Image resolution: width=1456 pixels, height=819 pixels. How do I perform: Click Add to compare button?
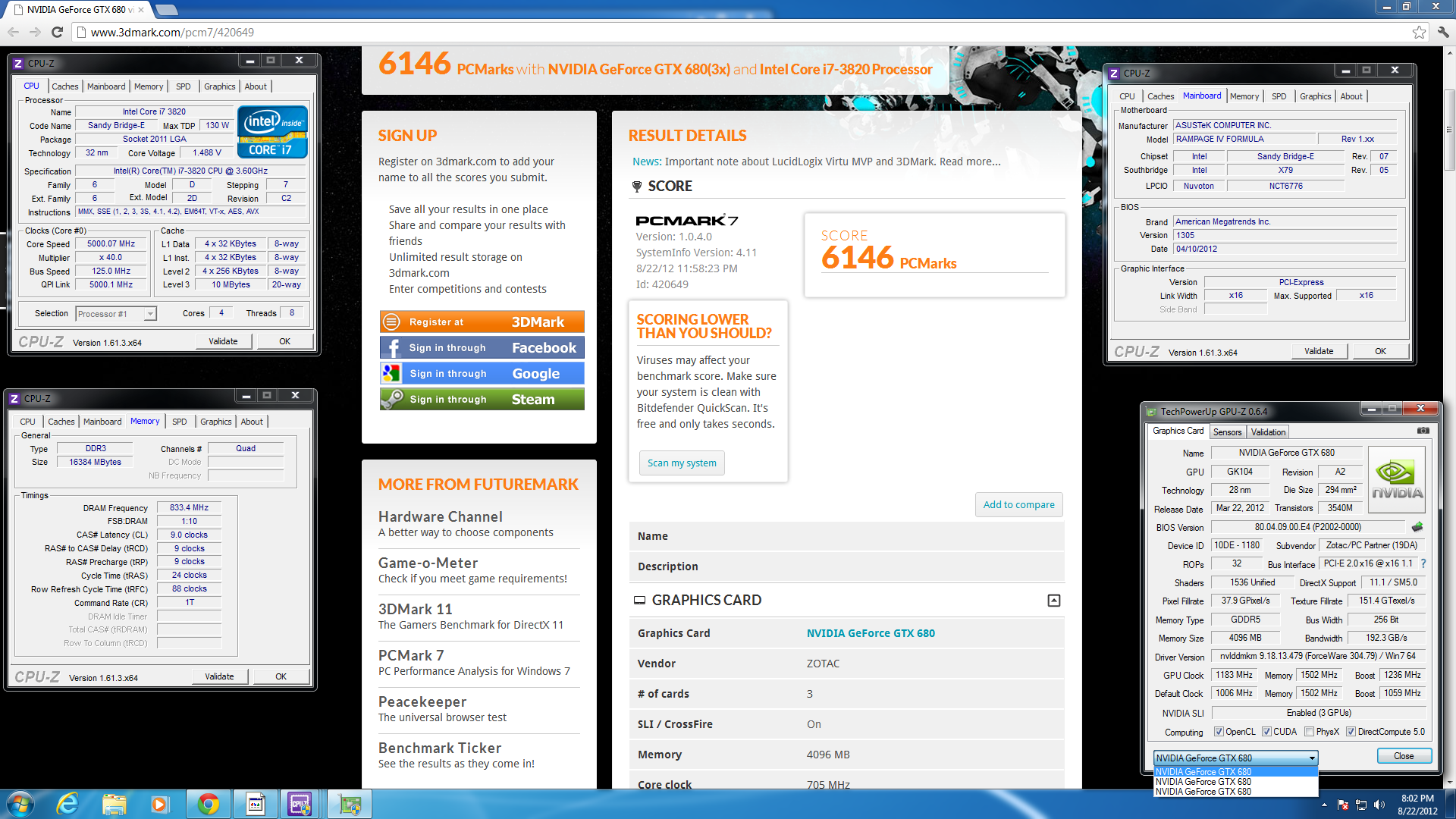point(1018,505)
